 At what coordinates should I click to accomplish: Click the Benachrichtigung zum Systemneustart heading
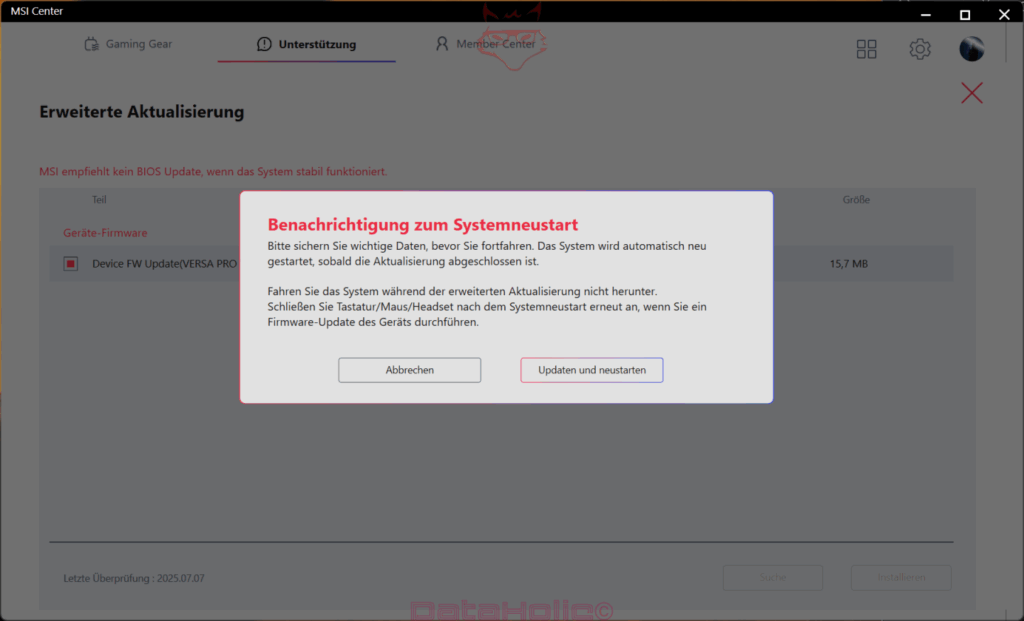coord(423,225)
